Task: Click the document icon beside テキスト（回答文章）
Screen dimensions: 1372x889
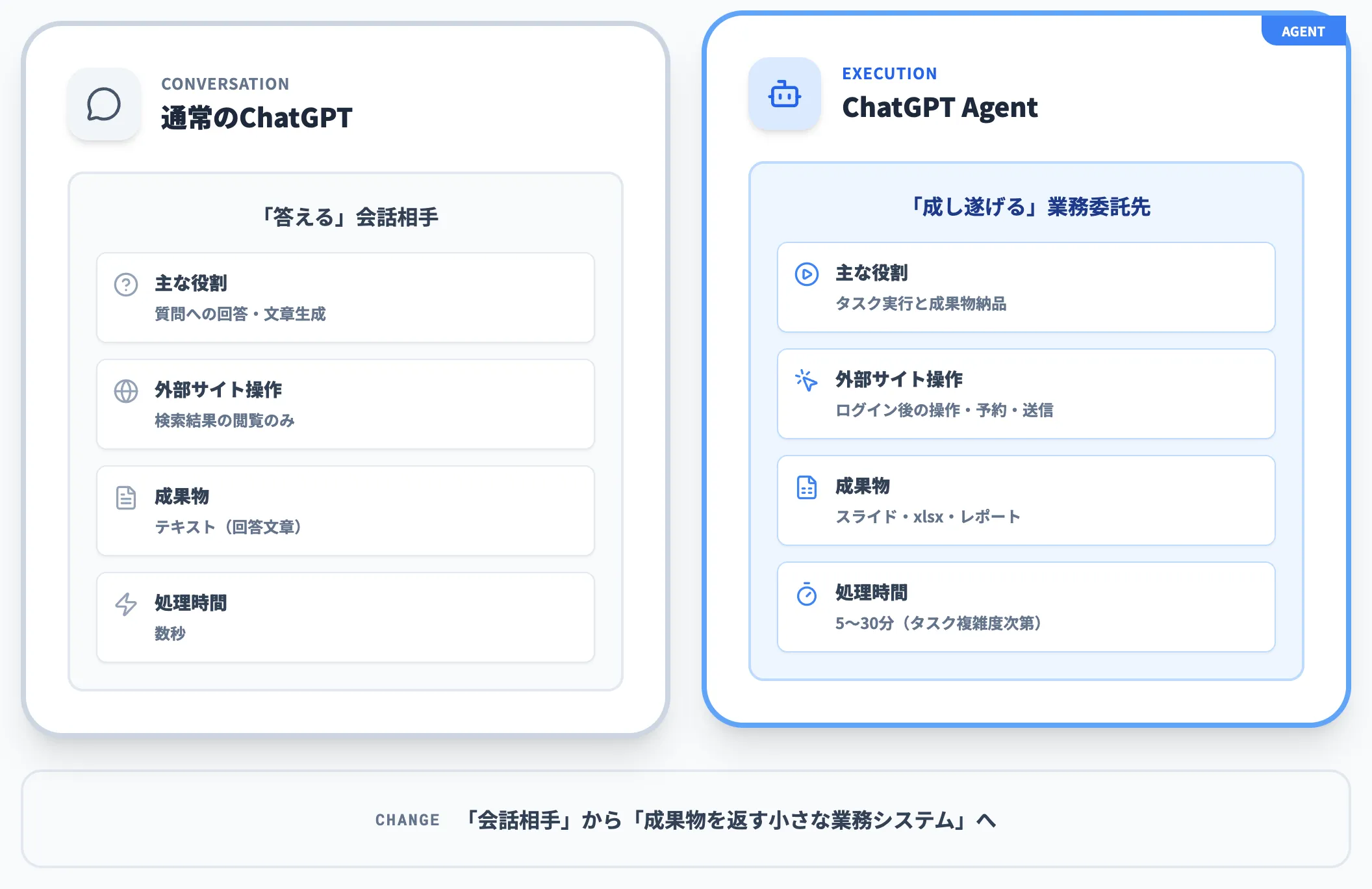Action: 126,498
